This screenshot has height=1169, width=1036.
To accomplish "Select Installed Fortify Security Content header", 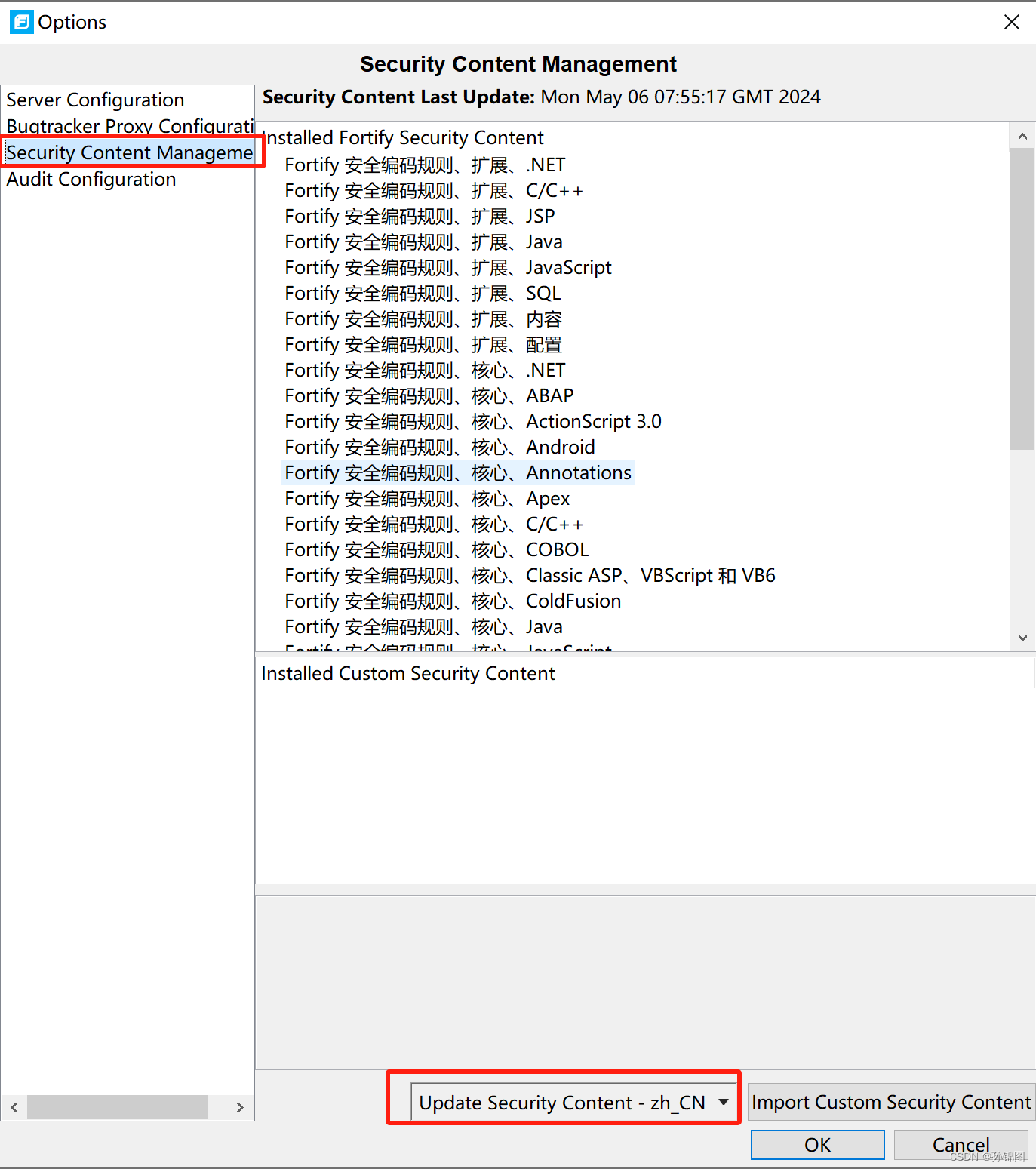I will 403,137.
